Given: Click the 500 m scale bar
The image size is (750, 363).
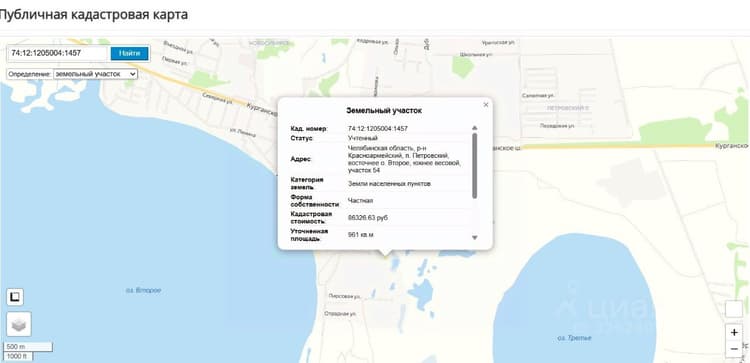Looking at the screenshot, I should [x=28, y=347].
